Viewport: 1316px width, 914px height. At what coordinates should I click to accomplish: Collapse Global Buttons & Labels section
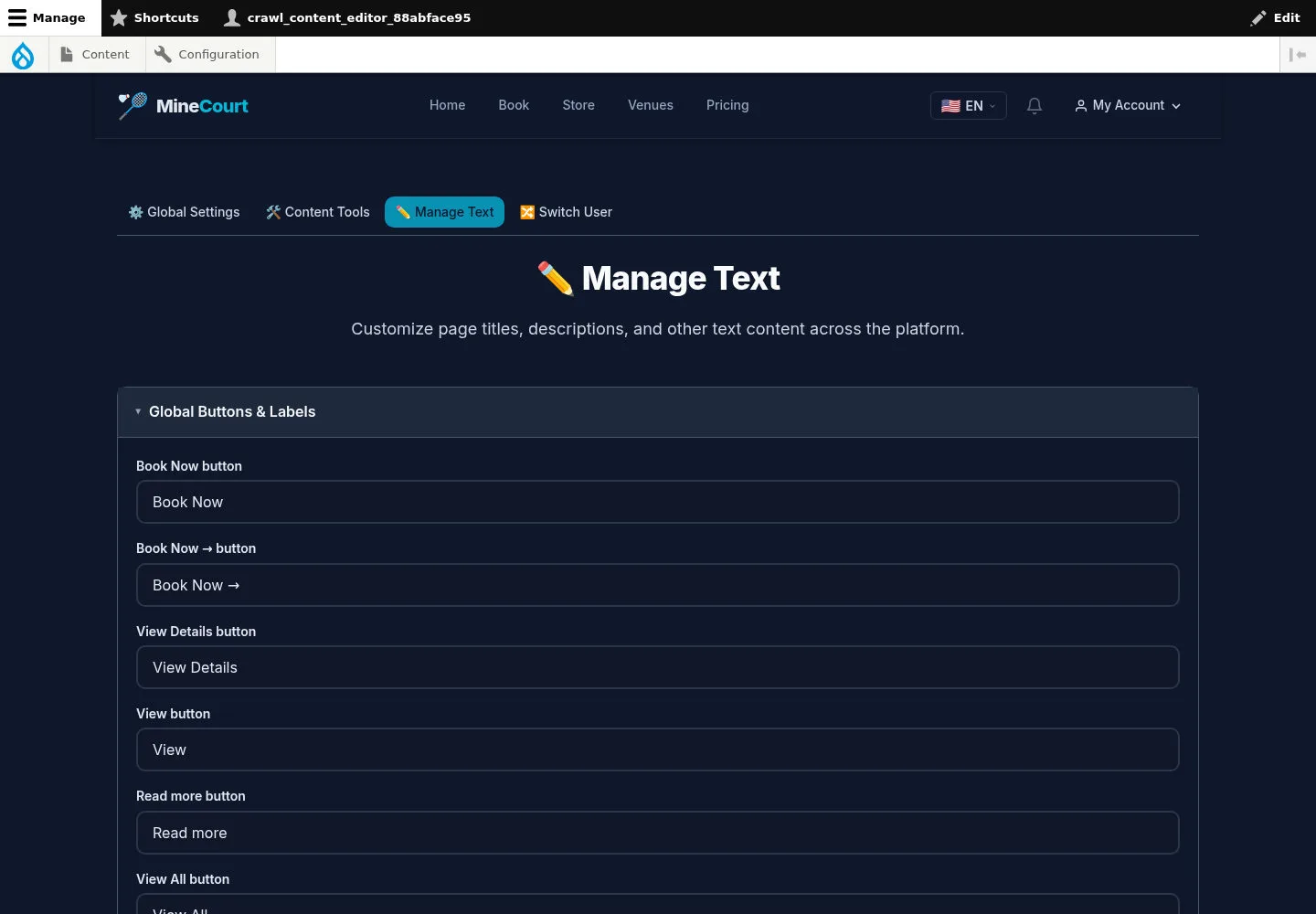pyautogui.click(x=658, y=412)
